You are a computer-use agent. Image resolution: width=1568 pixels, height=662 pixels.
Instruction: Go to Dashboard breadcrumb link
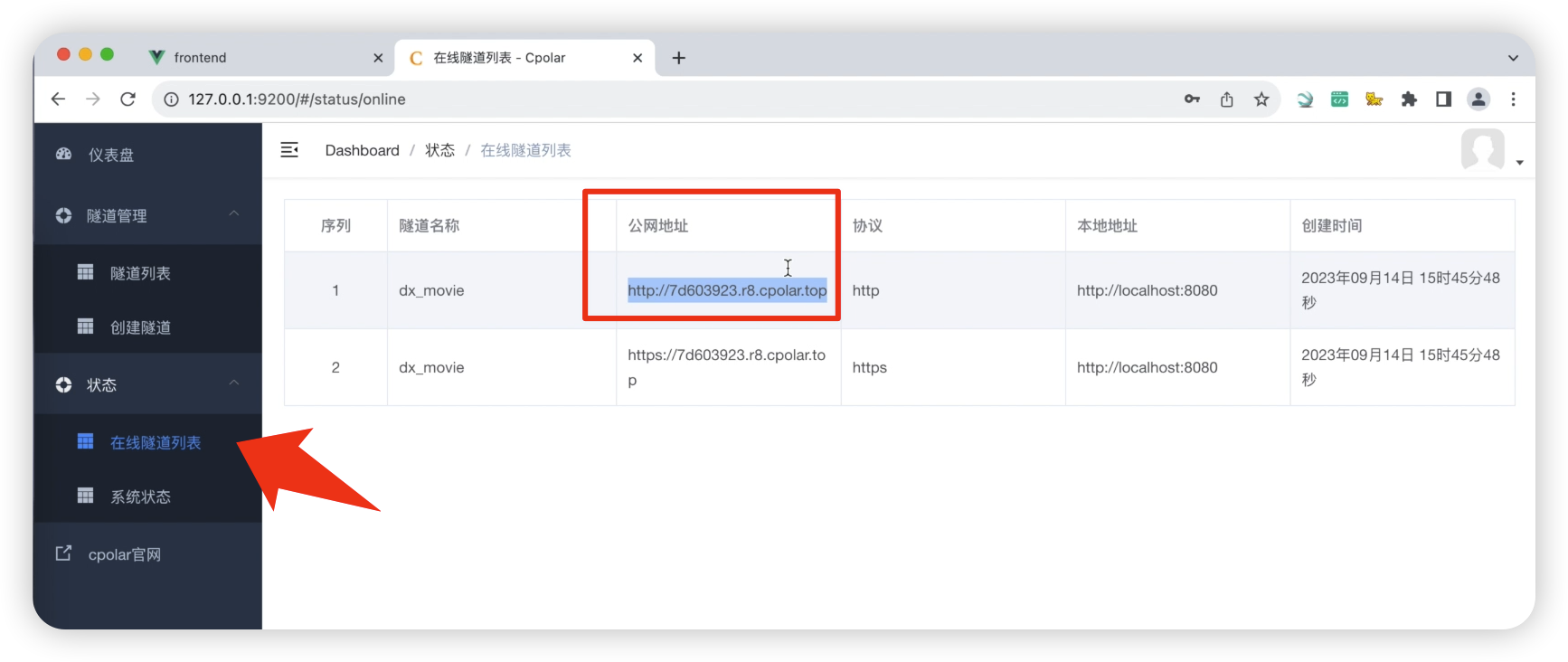tap(362, 150)
